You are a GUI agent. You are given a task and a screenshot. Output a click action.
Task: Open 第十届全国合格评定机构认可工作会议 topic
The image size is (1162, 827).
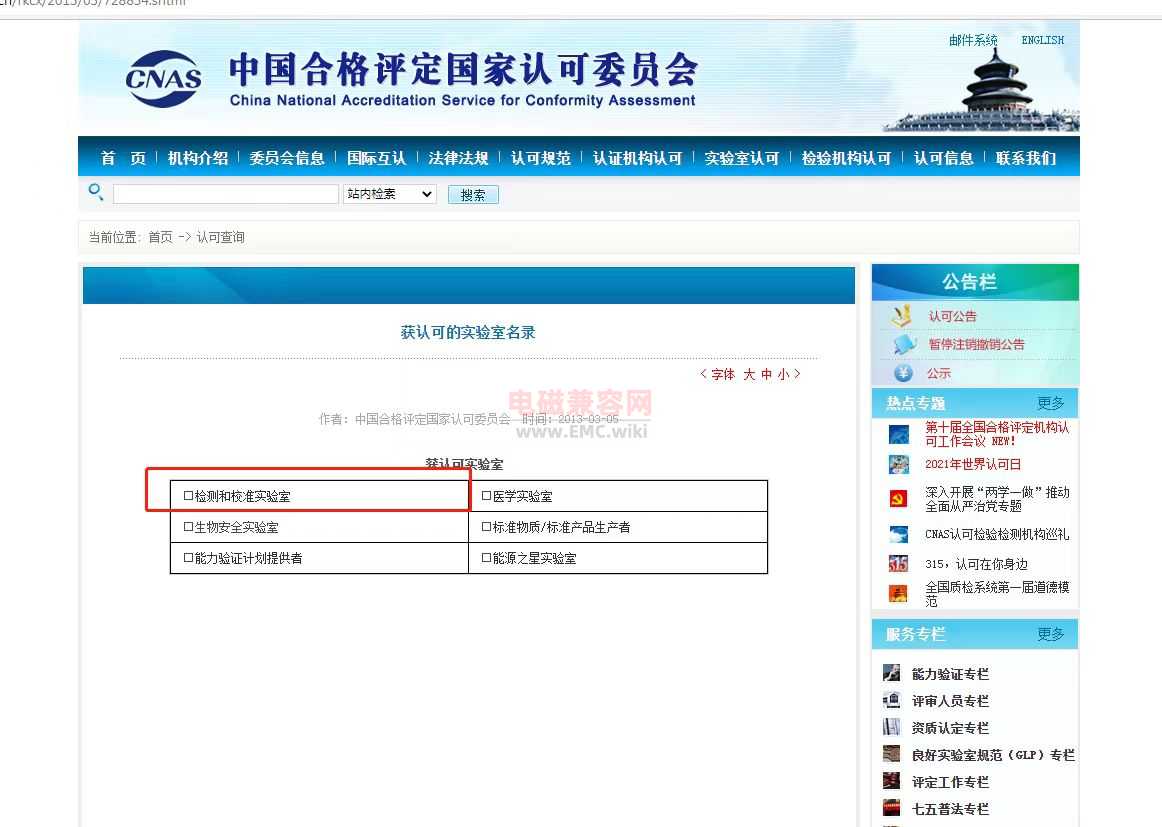click(997, 434)
